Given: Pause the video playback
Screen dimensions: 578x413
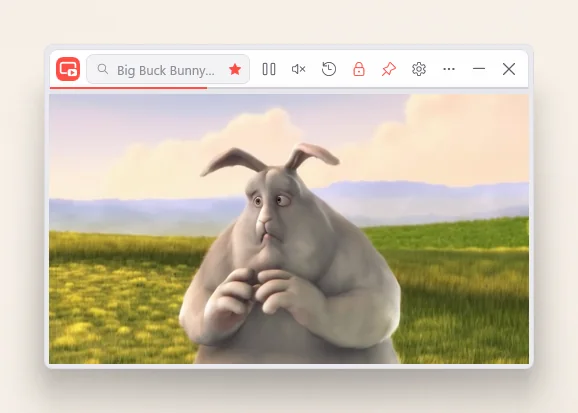Looking at the screenshot, I should coord(269,69).
